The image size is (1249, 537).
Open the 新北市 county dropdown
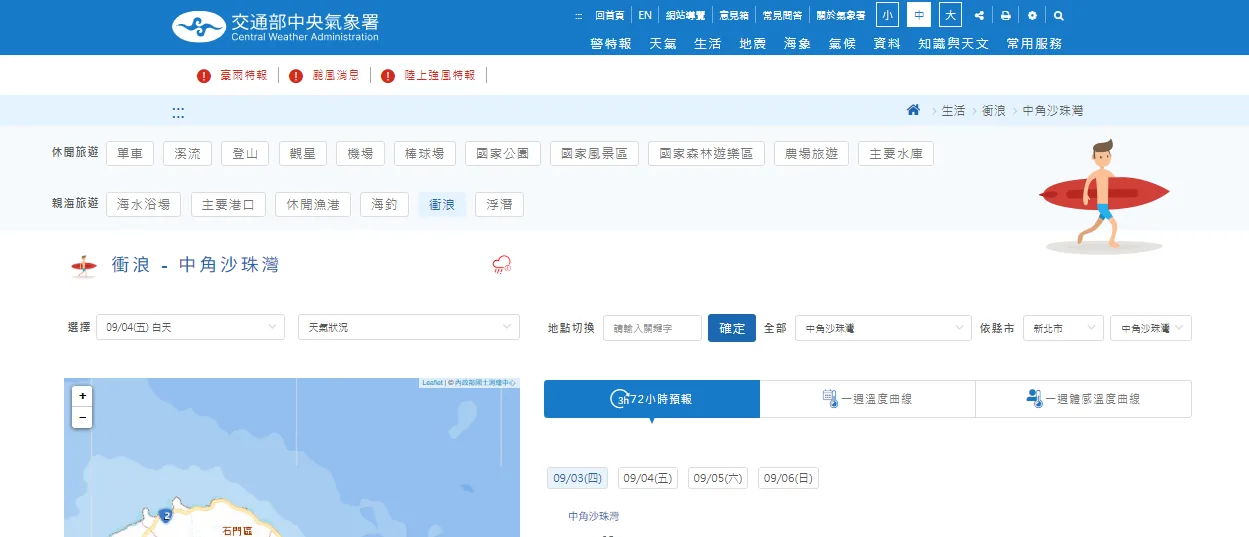(x=1063, y=328)
